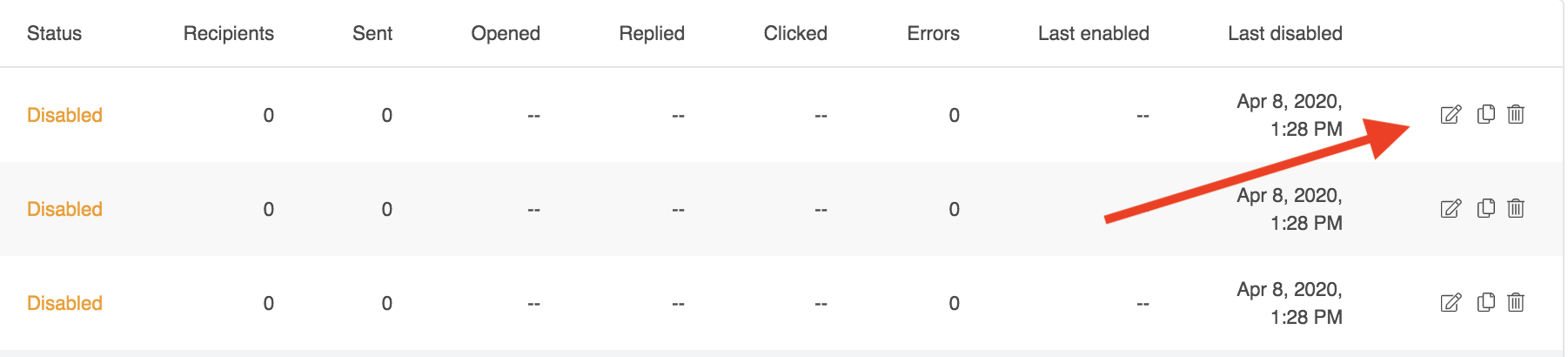
Task: Click edit icon in first row
Action: pyautogui.click(x=1451, y=115)
